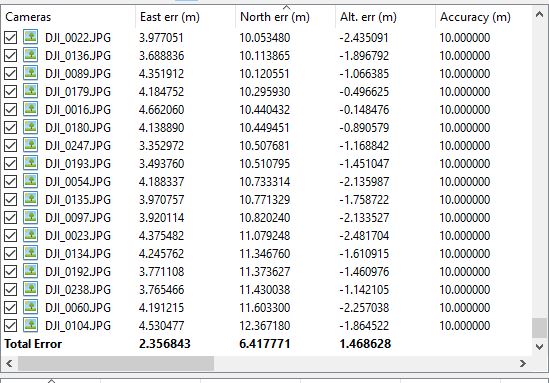Click the image icon for DJI_0180.JPG
The height and width of the screenshot is (383, 549).
(30, 127)
